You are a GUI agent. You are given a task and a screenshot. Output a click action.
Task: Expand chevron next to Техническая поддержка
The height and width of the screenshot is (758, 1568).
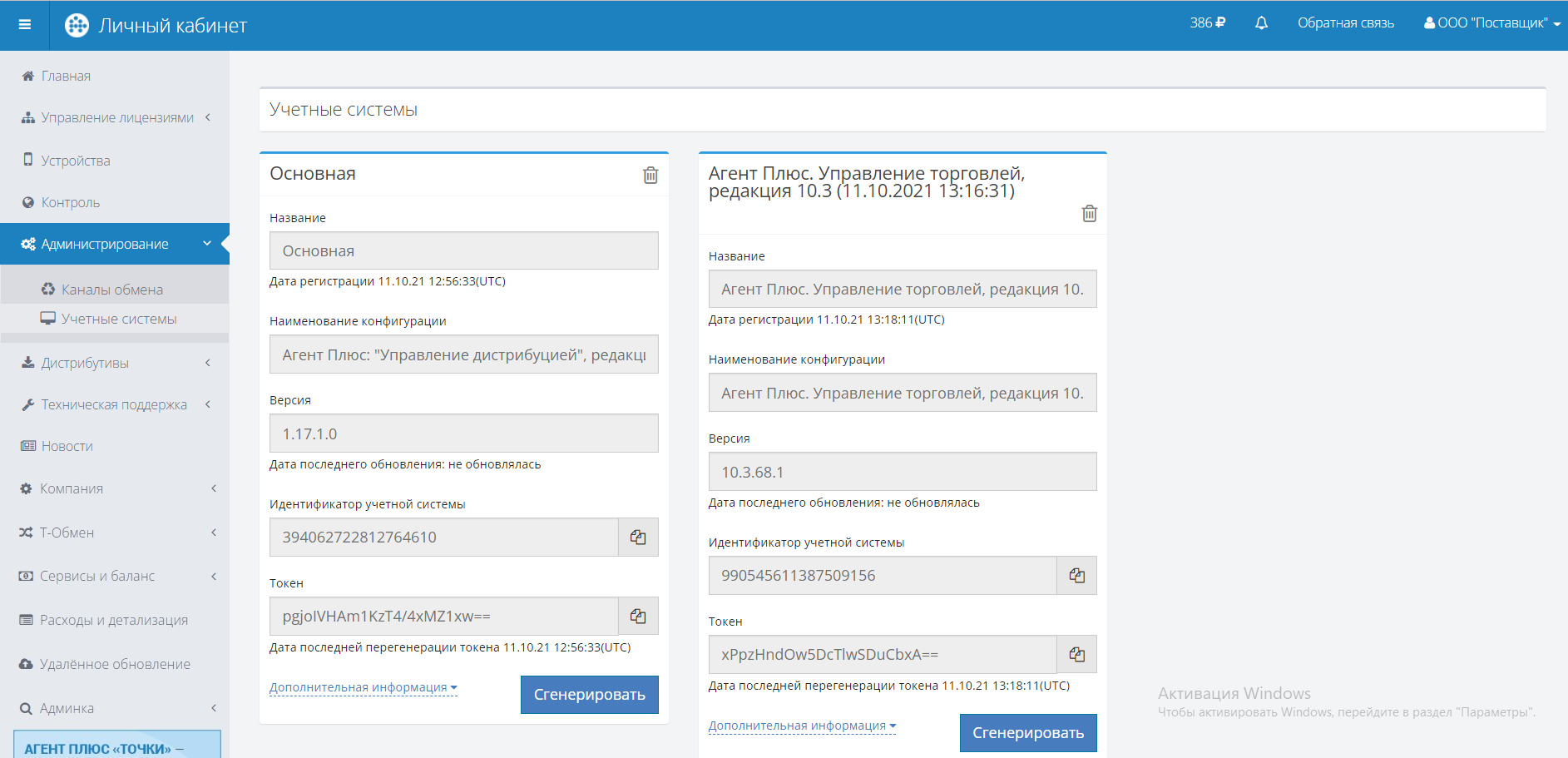pyautogui.click(x=208, y=404)
